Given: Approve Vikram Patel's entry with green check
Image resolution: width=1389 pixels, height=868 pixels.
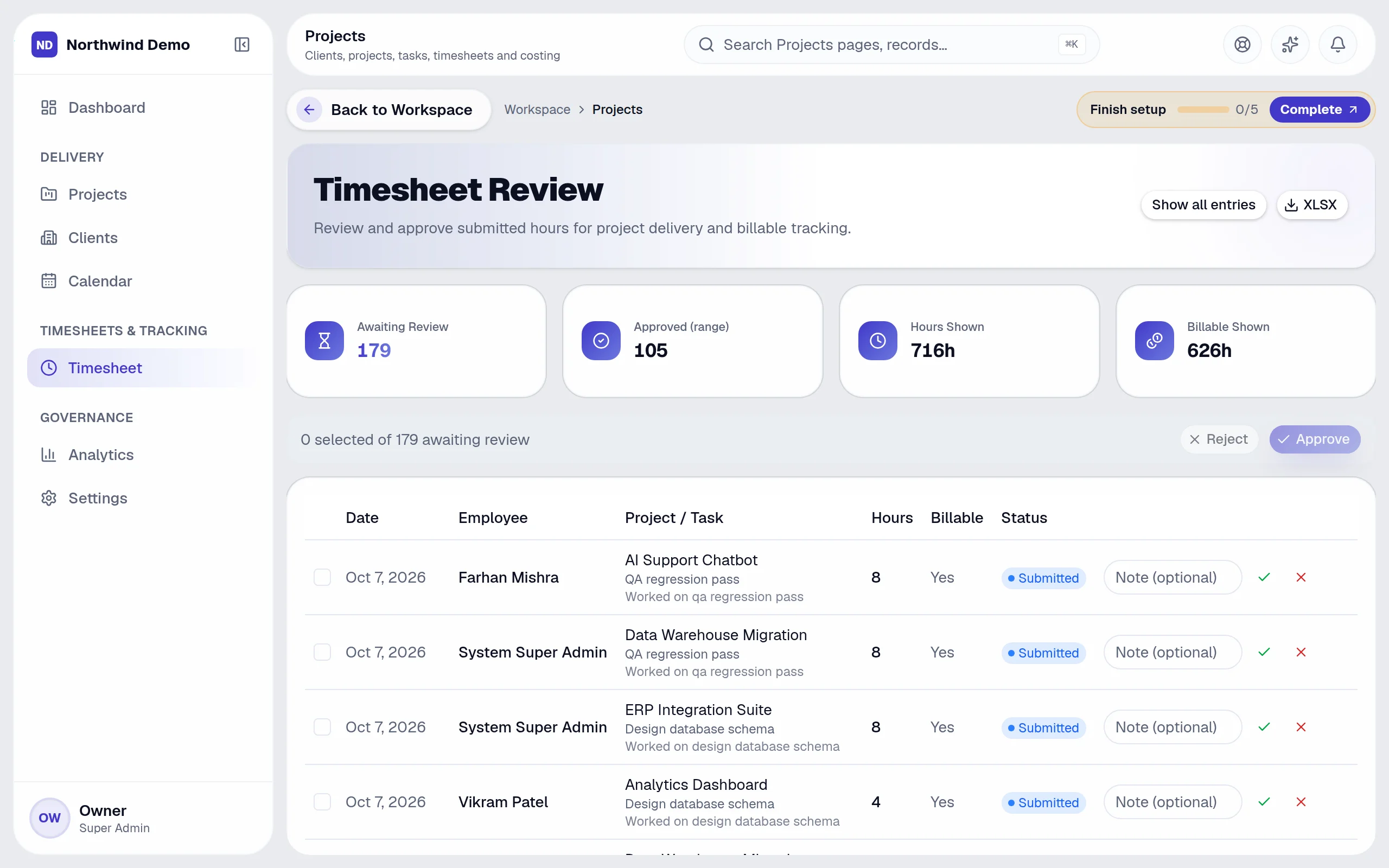Looking at the screenshot, I should click(x=1264, y=802).
